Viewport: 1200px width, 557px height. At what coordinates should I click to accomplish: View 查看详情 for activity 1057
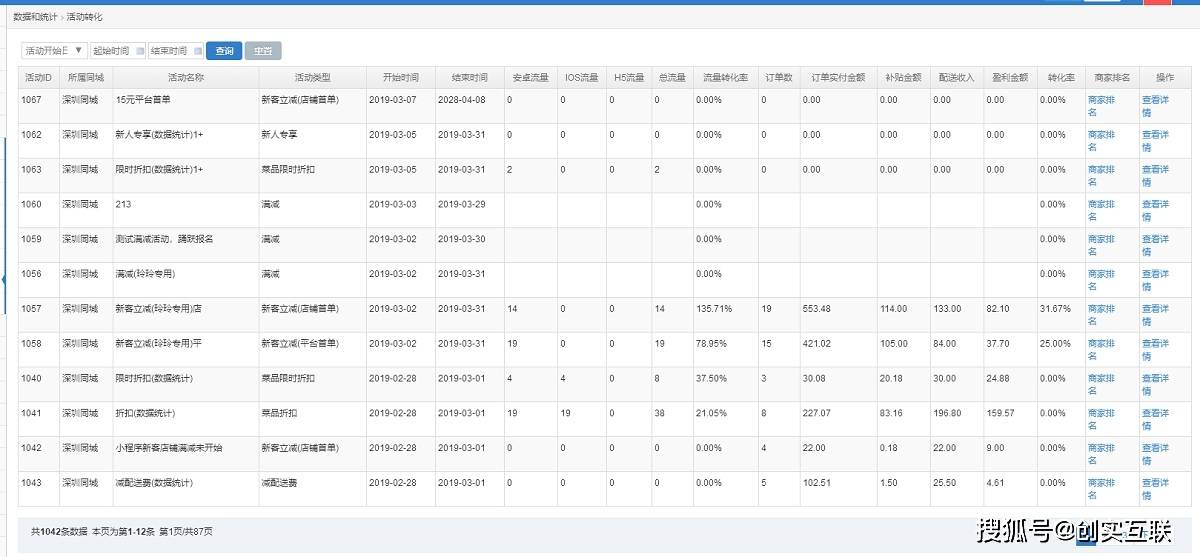click(x=1154, y=315)
